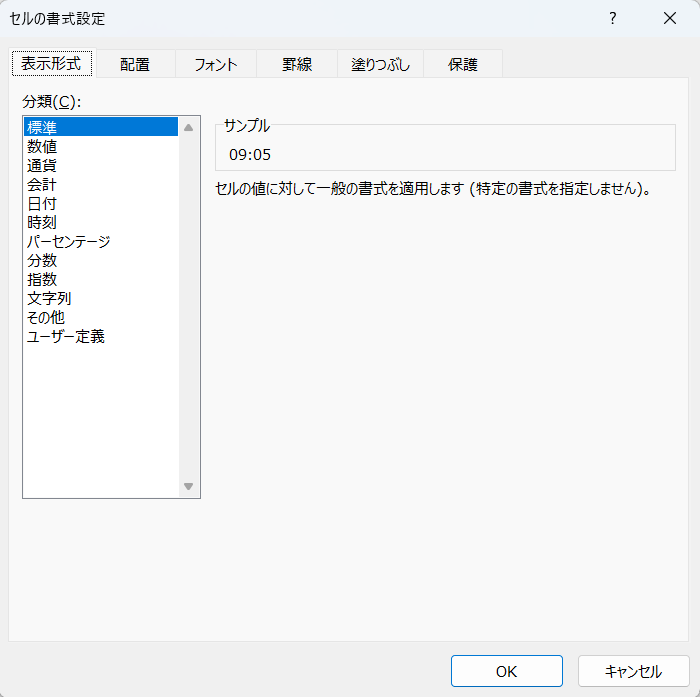This screenshot has height=697, width=700.
Task: Select ユーザー定義 category
Action: pyautogui.click(x=101, y=336)
